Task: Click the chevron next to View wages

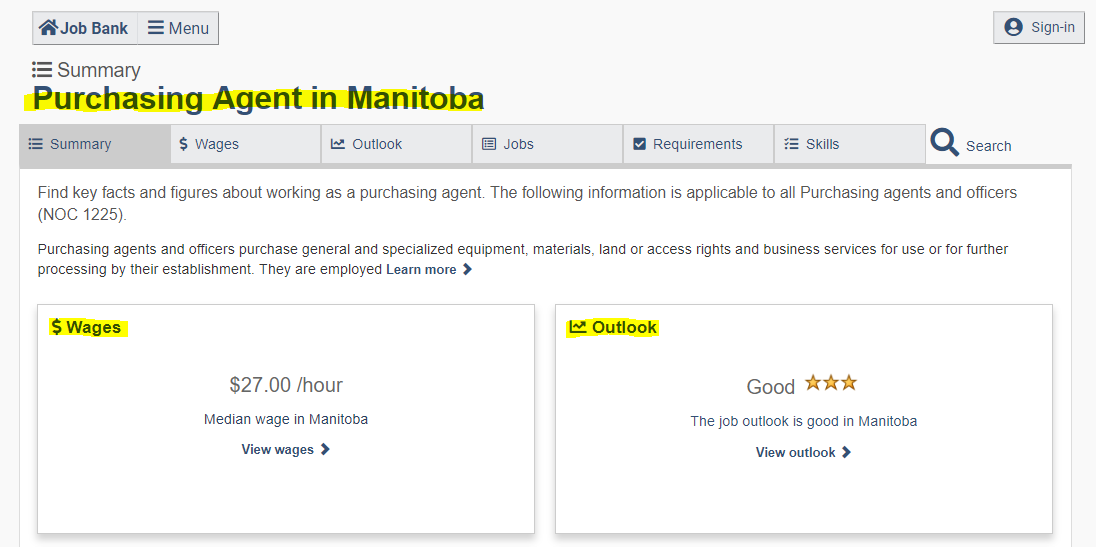Action: coord(325,450)
